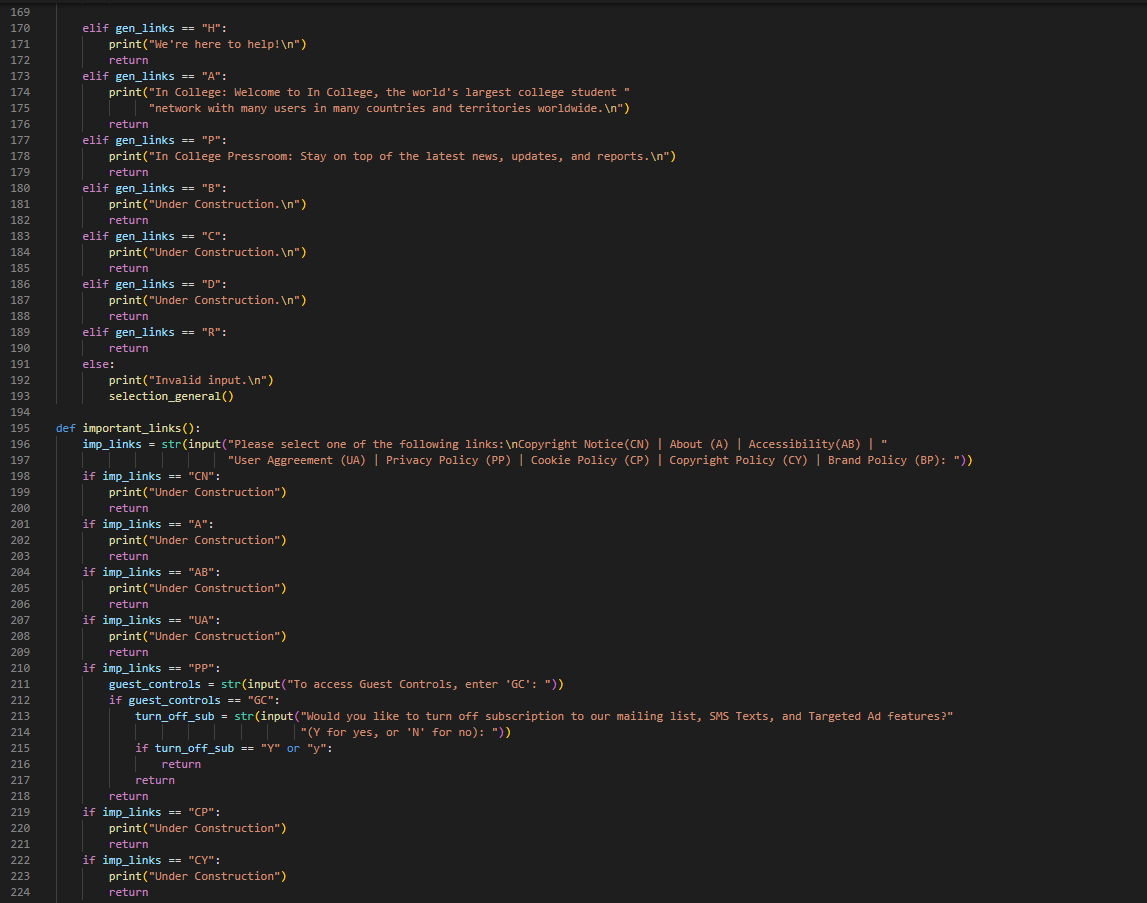
Task: Click the imp_links variable on line 196
Action: (x=112, y=443)
